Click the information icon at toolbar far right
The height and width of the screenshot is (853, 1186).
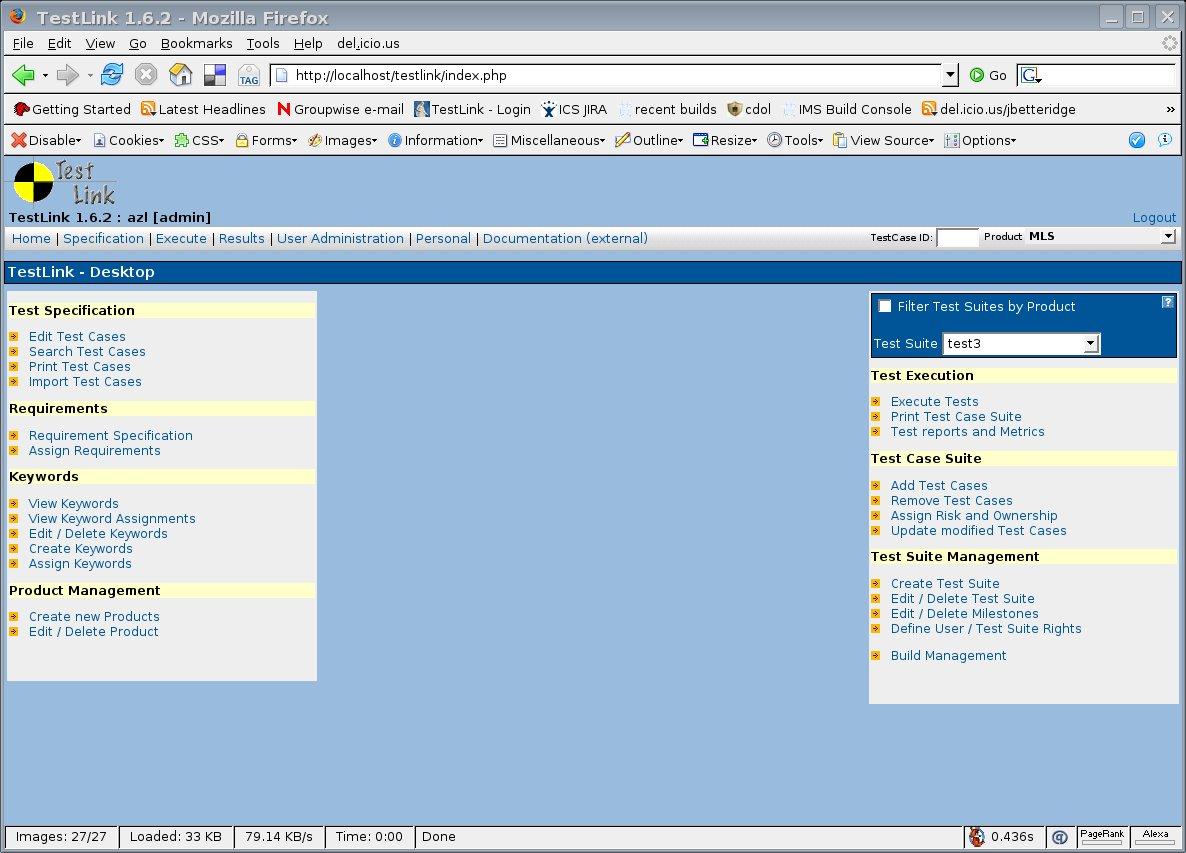pos(1165,140)
